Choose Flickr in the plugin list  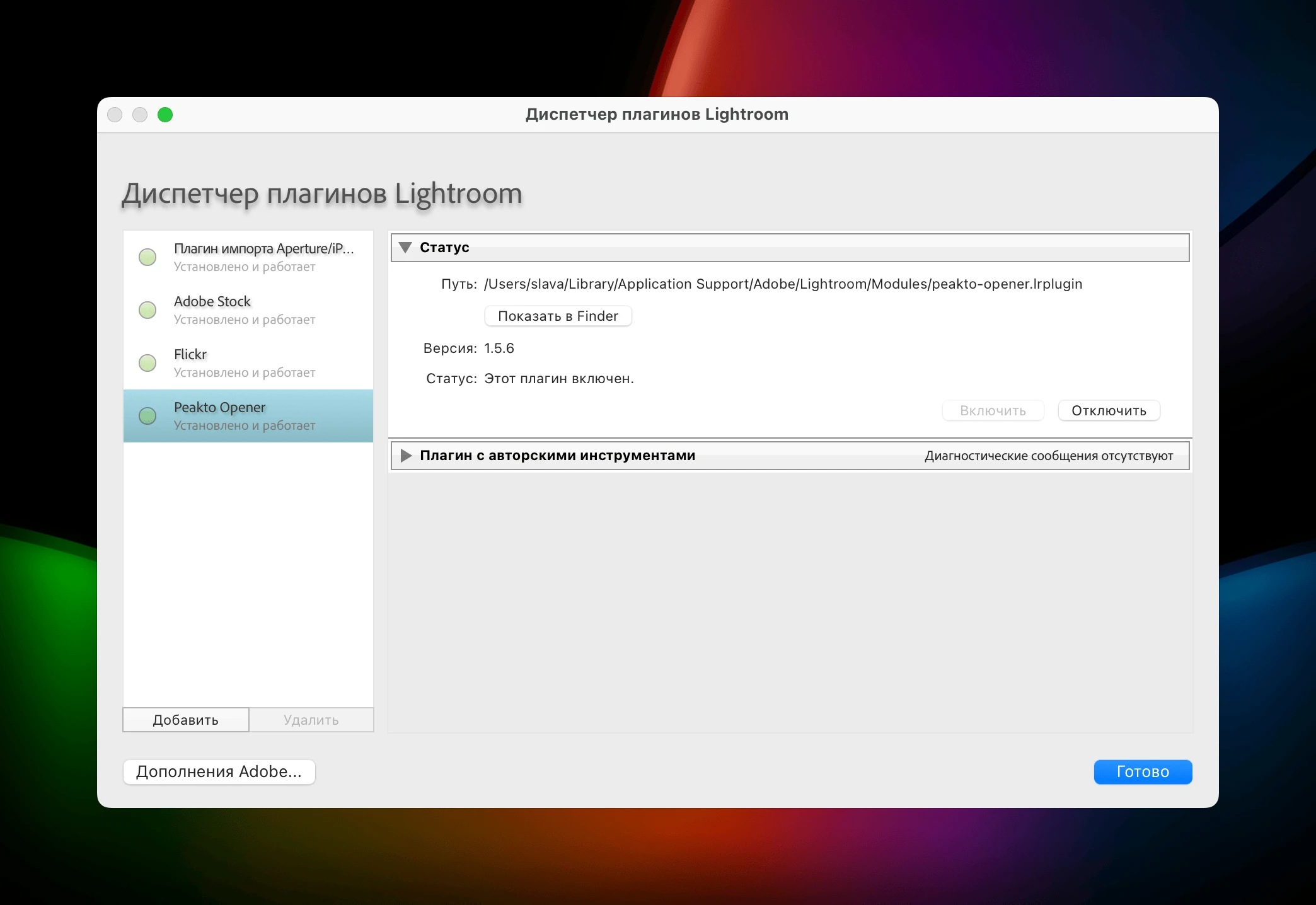click(x=248, y=363)
